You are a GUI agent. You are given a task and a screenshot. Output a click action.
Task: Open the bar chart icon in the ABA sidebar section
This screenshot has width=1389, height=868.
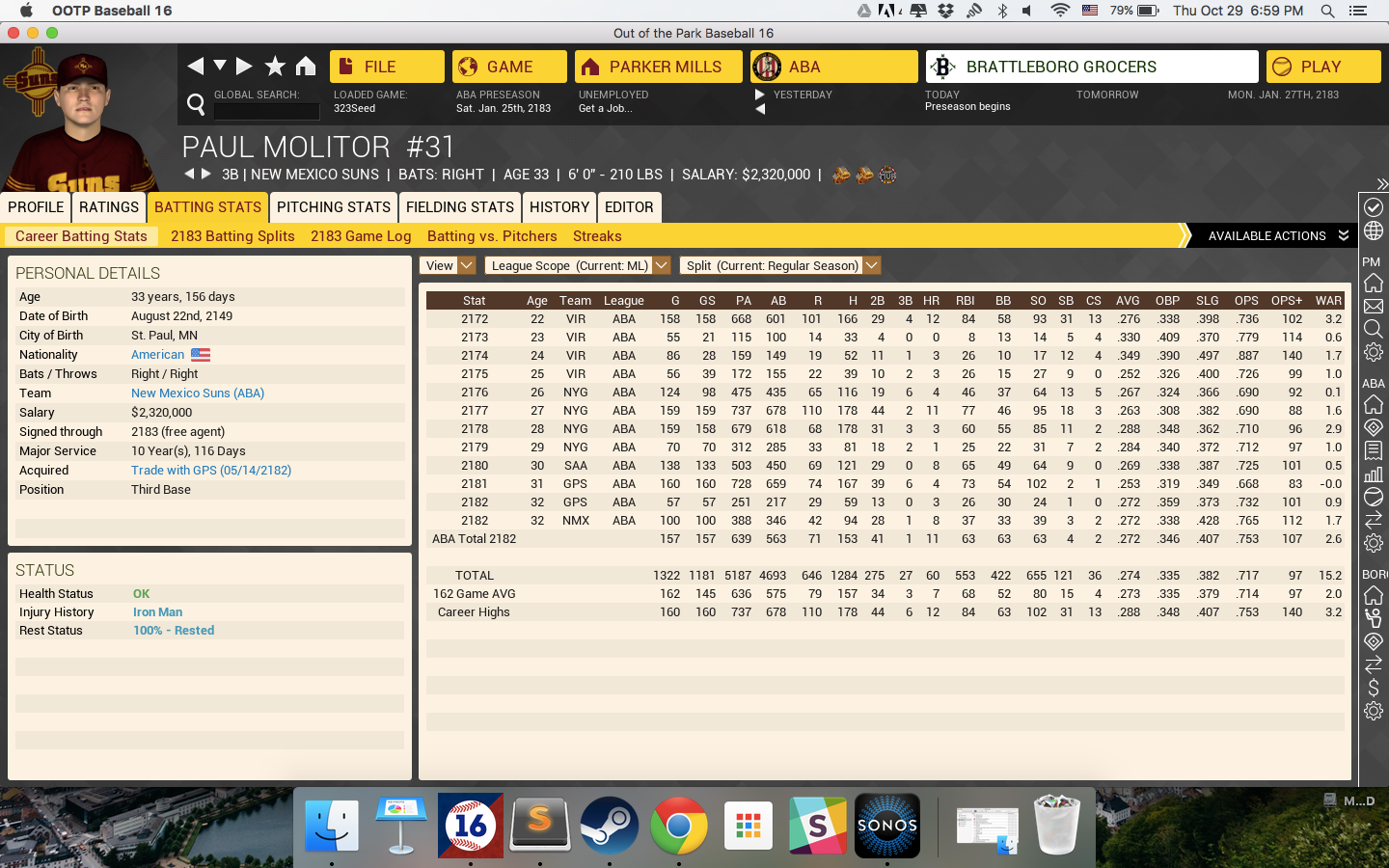[1374, 474]
